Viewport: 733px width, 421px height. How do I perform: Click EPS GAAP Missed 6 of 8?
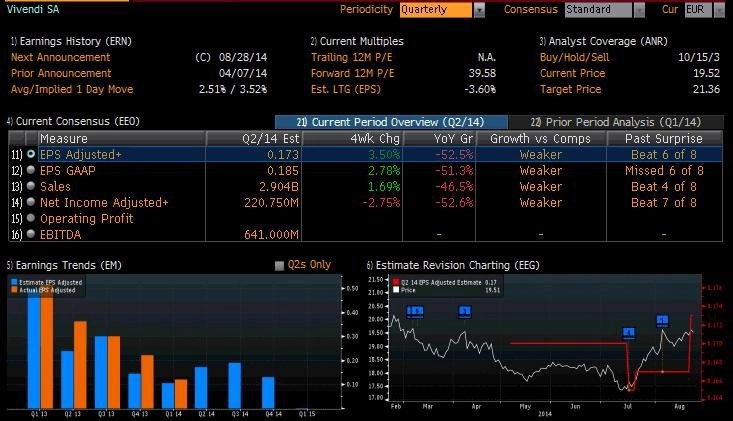tap(664, 171)
